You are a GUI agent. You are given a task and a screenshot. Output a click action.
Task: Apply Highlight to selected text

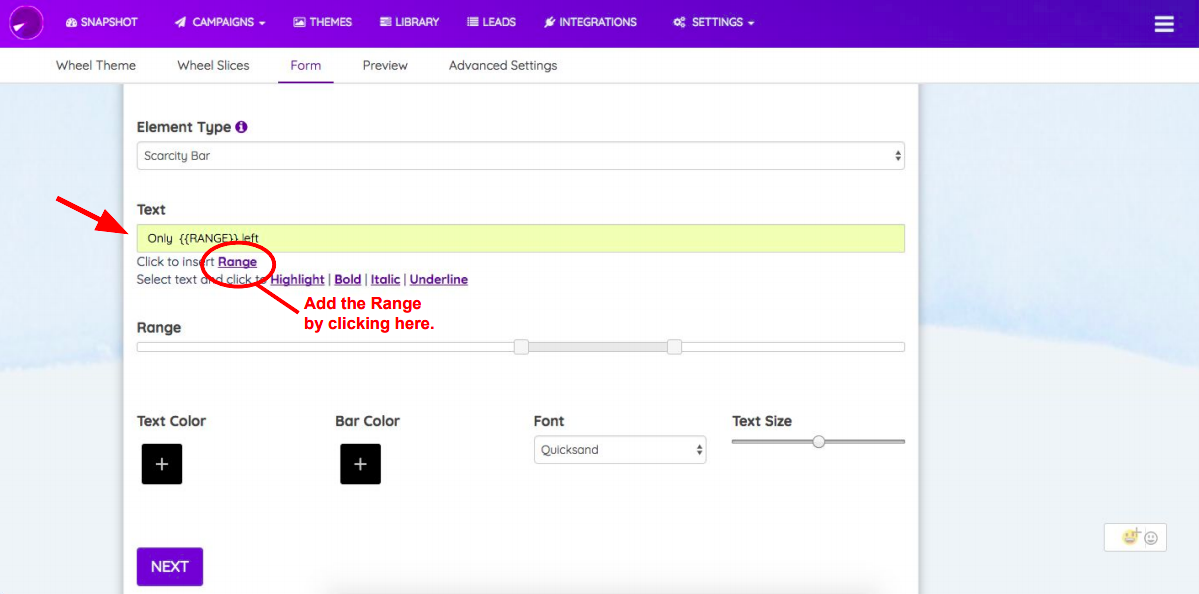point(297,280)
